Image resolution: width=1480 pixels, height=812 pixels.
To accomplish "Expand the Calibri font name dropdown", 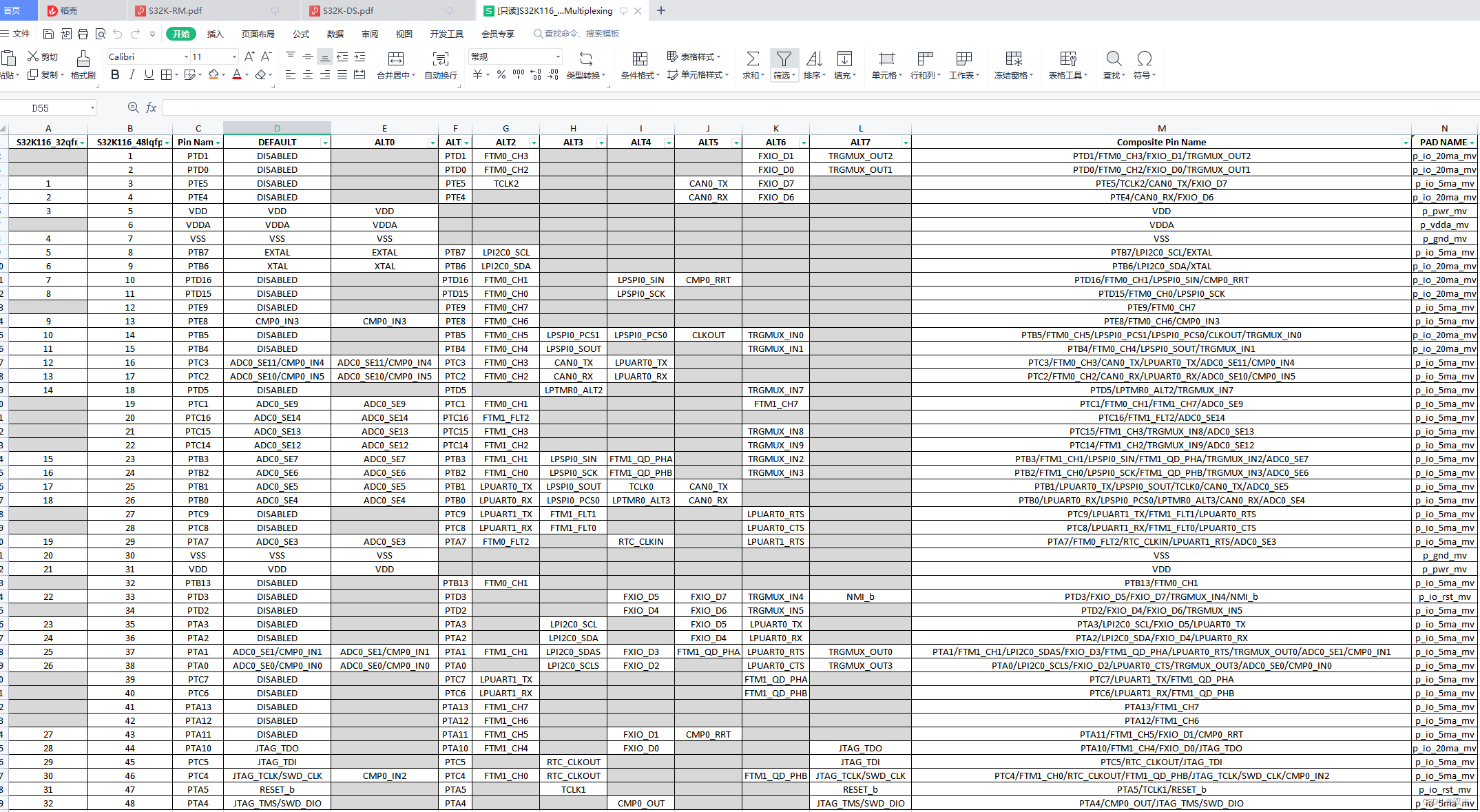I will (186, 57).
